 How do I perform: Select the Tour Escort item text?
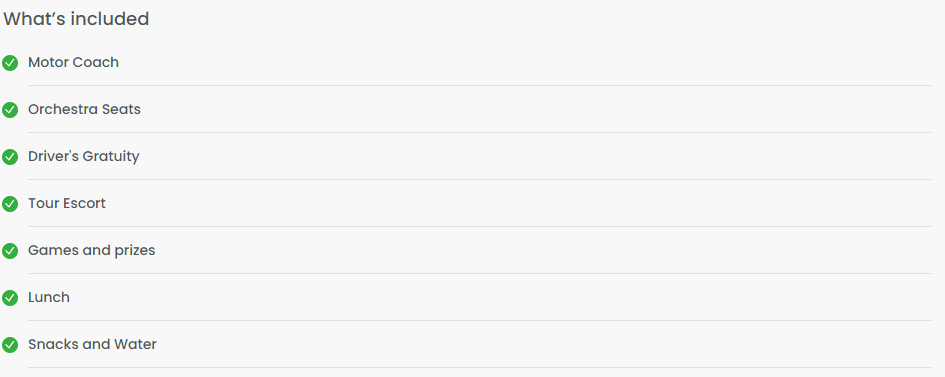(67, 203)
